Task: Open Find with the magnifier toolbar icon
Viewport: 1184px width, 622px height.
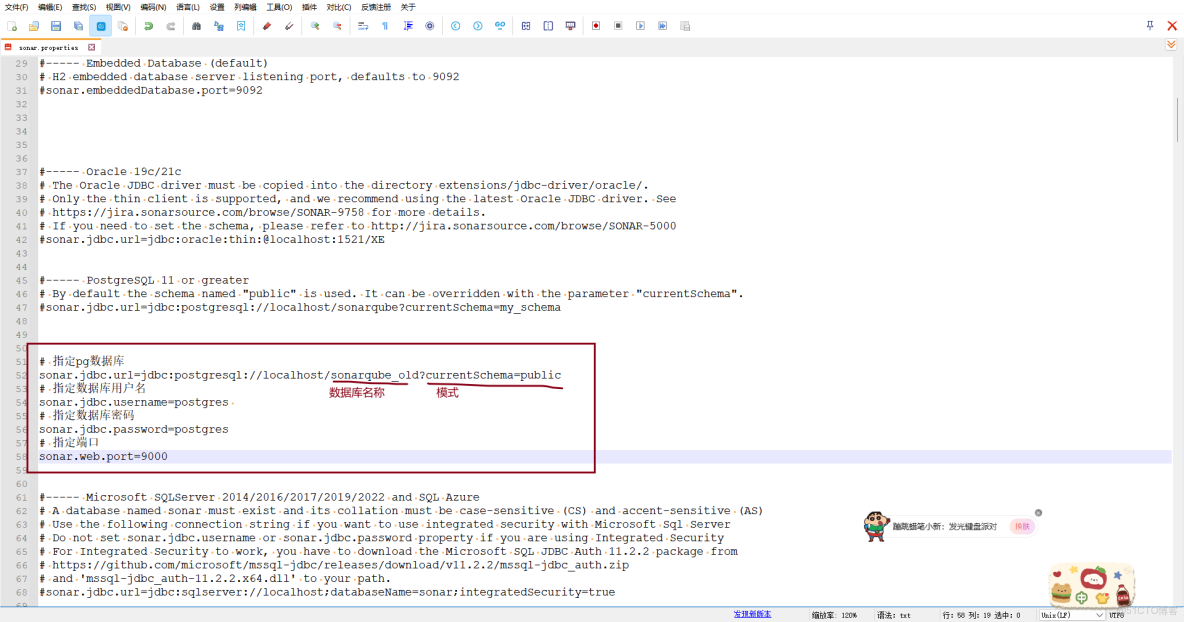Action: point(195,27)
